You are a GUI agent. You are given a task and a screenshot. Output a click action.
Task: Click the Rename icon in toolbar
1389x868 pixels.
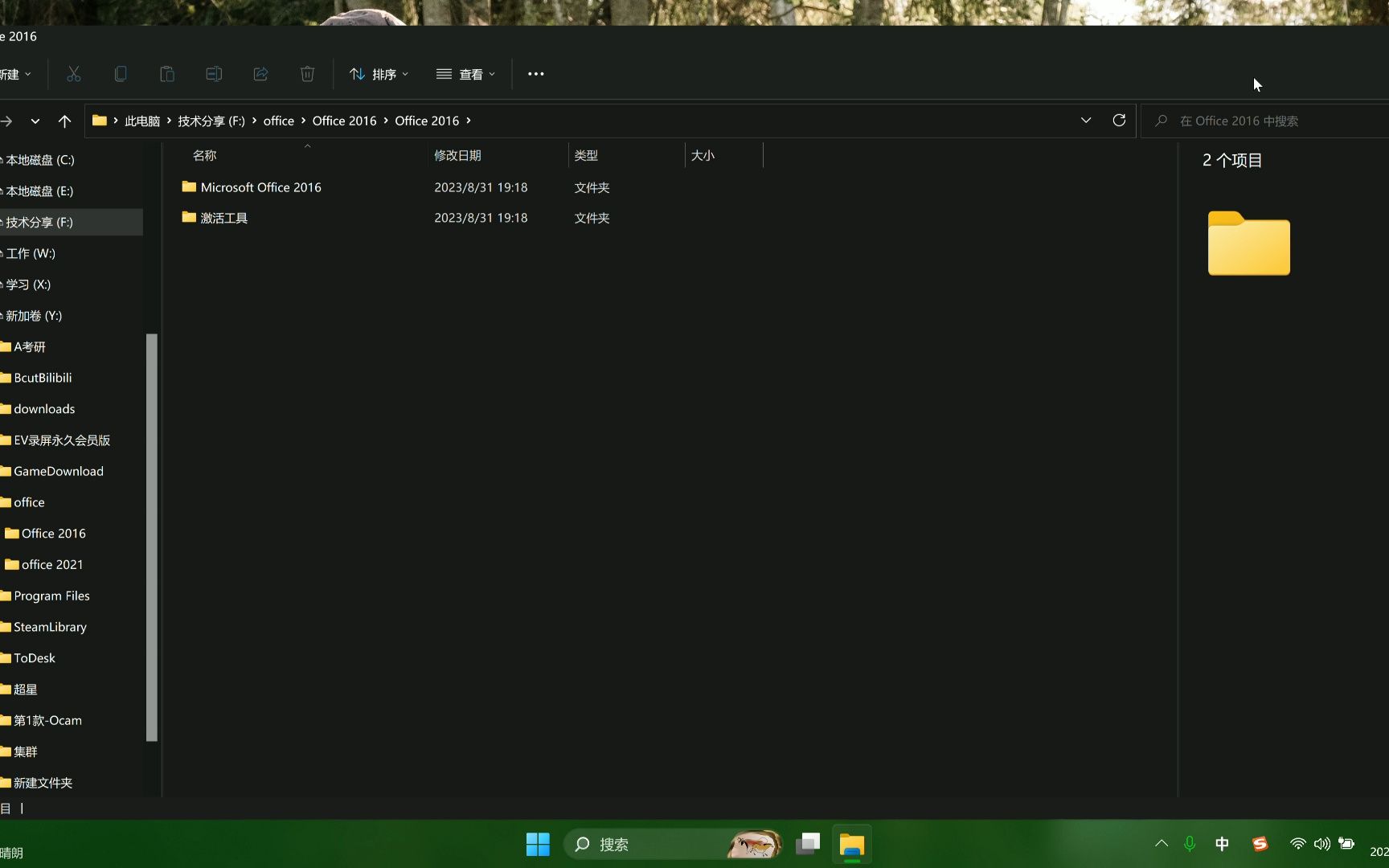(x=214, y=74)
